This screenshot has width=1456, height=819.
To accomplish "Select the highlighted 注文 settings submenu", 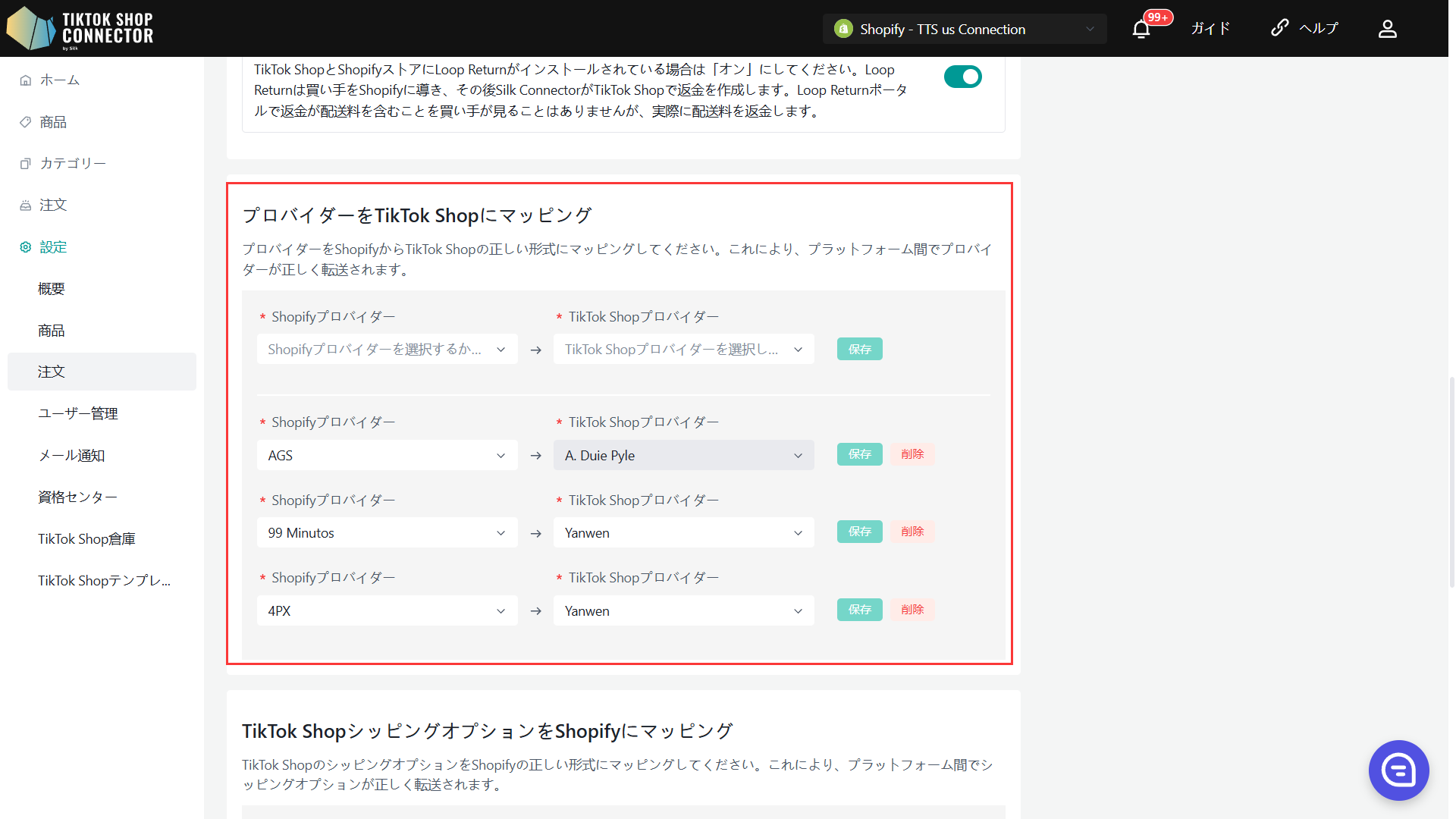I will (102, 372).
